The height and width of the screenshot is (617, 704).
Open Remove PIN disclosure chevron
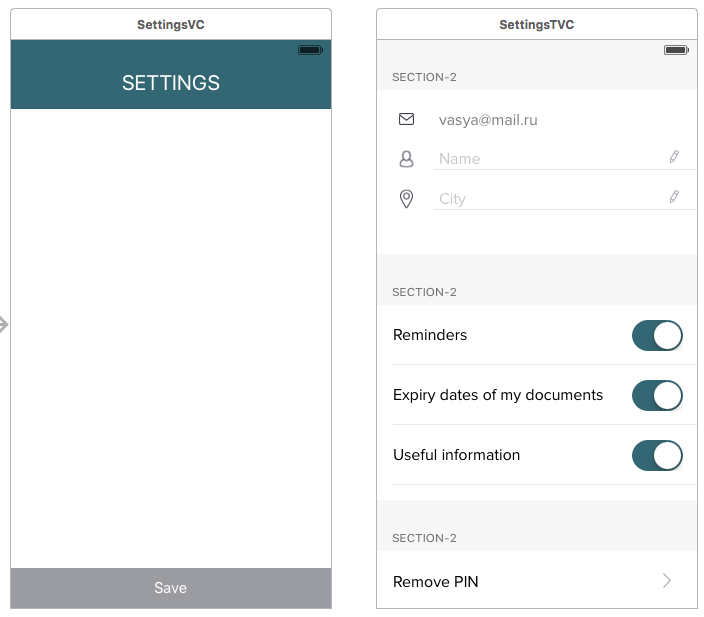click(x=667, y=581)
